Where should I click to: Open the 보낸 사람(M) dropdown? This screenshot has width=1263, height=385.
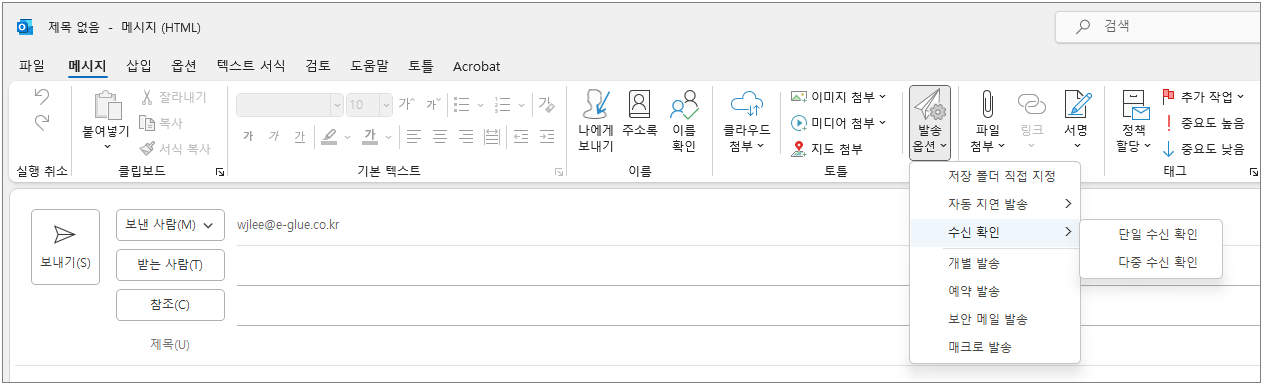[170, 225]
